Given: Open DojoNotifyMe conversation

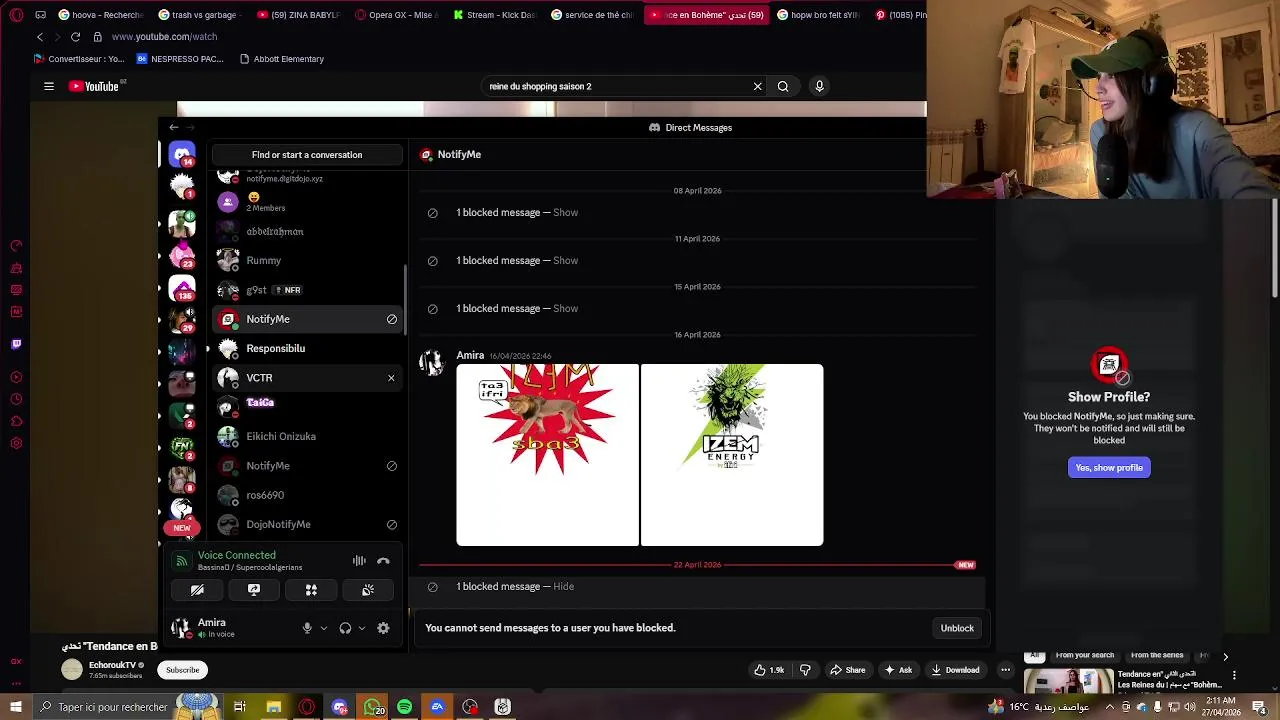Looking at the screenshot, I should pos(307,524).
